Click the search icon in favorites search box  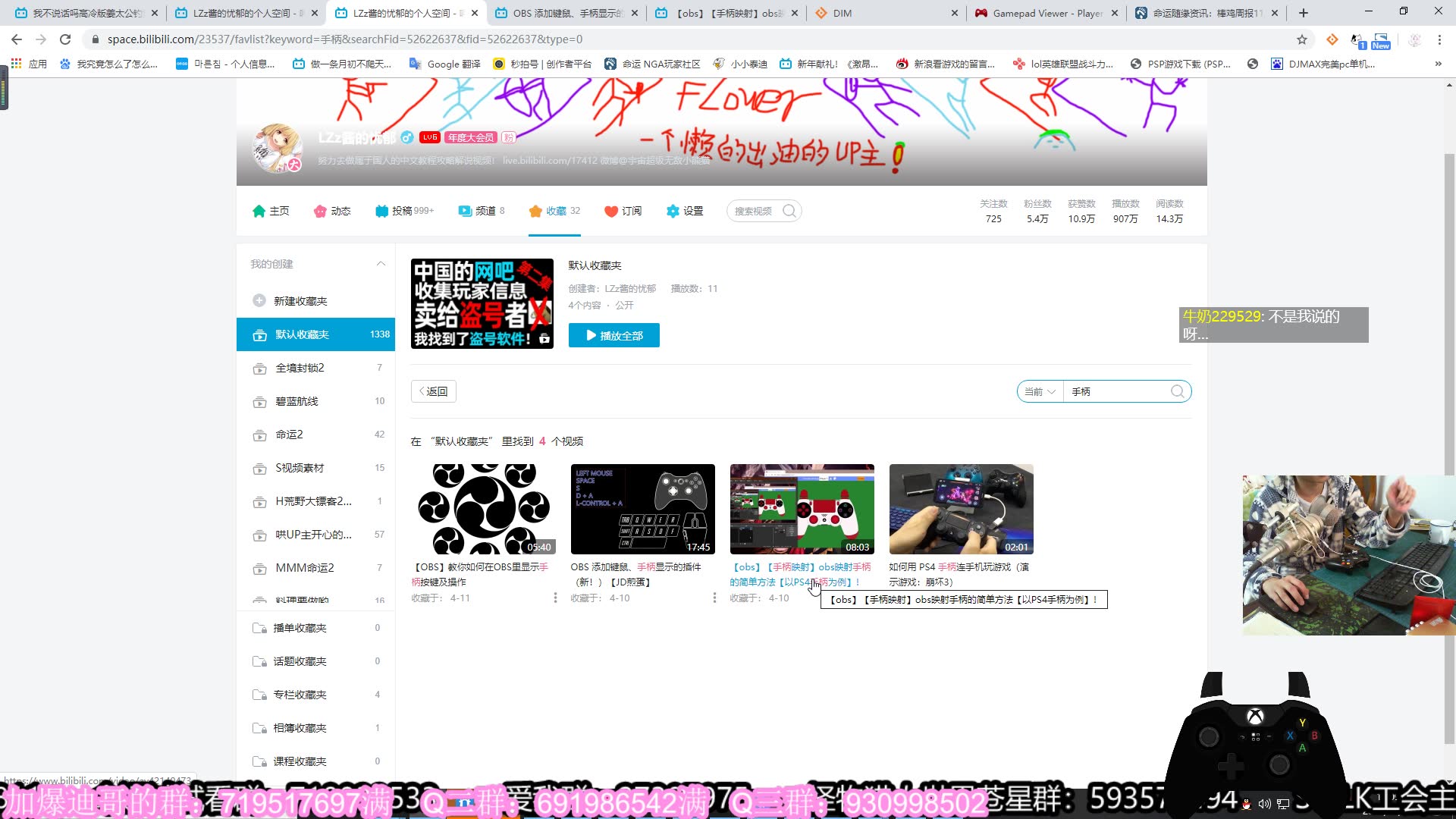click(1178, 391)
